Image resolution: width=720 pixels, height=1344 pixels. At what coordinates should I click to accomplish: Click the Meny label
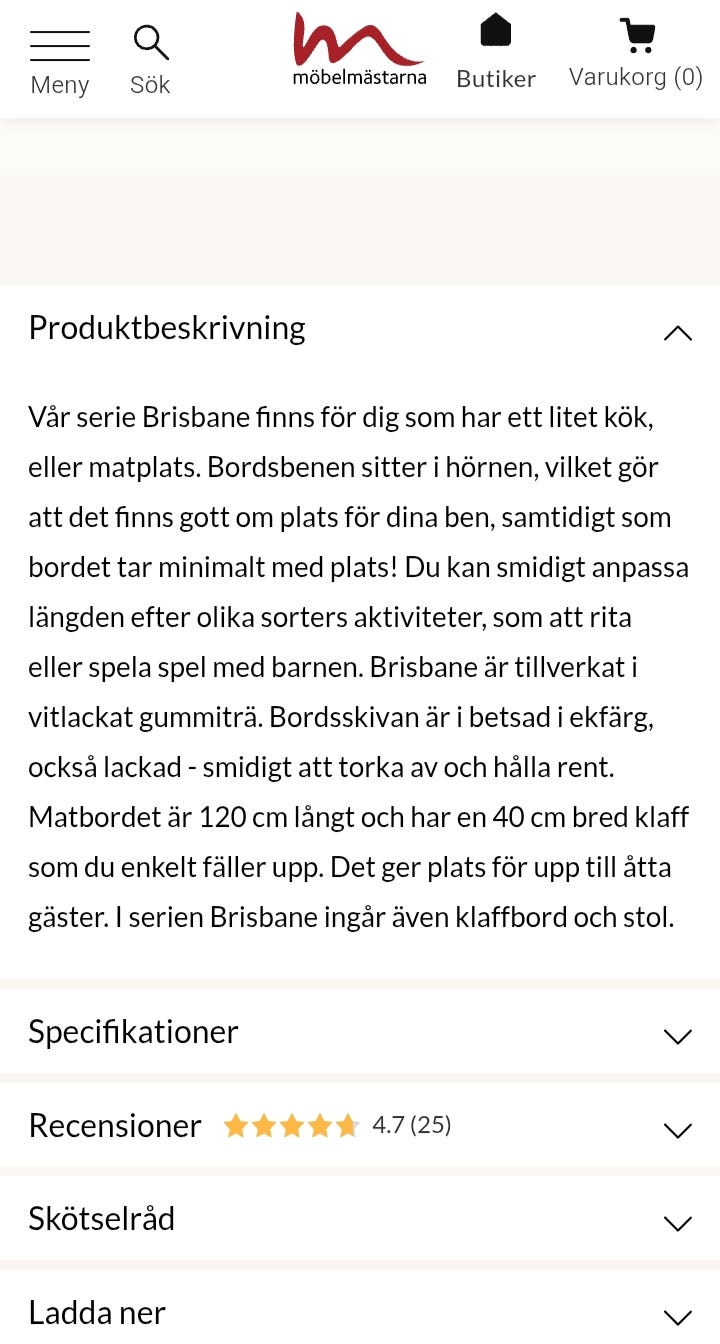point(60,85)
